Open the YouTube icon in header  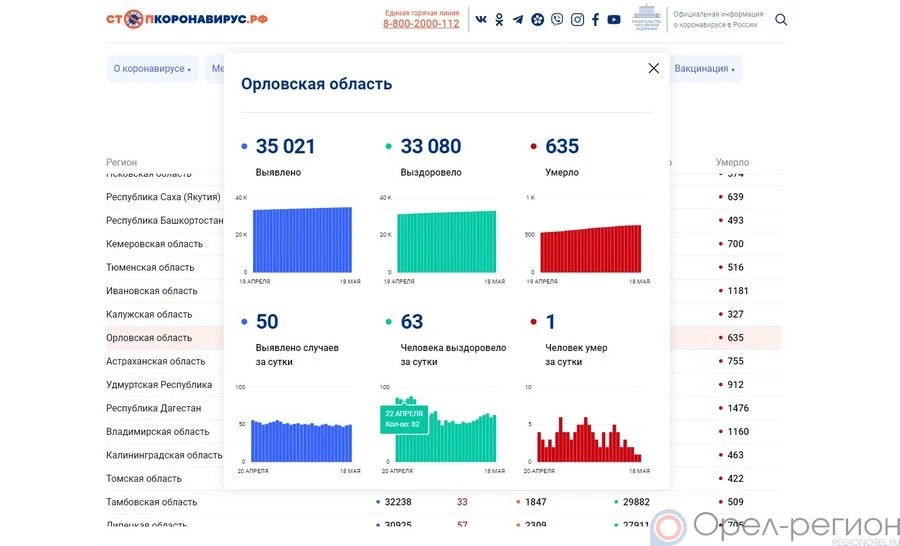pyautogui.click(x=614, y=20)
